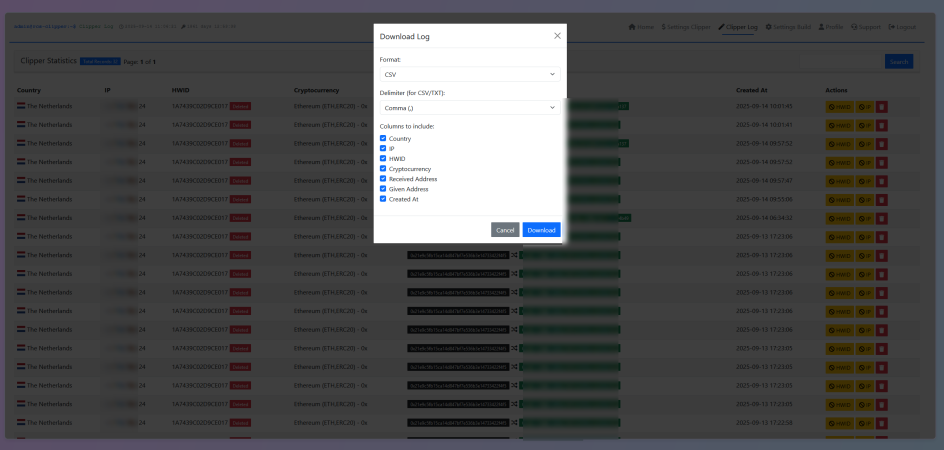This screenshot has height=450, width=944.
Task: Click trash icon for row 2025-09-14 10:01:41
Action: pos(881,125)
